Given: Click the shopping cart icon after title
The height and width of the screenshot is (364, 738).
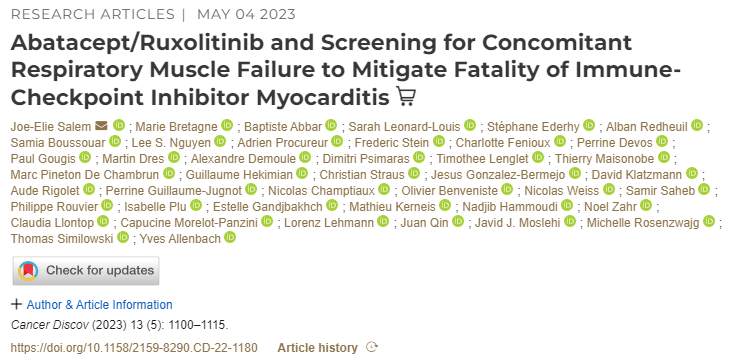Looking at the screenshot, I should pyautogui.click(x=406, y=97).
